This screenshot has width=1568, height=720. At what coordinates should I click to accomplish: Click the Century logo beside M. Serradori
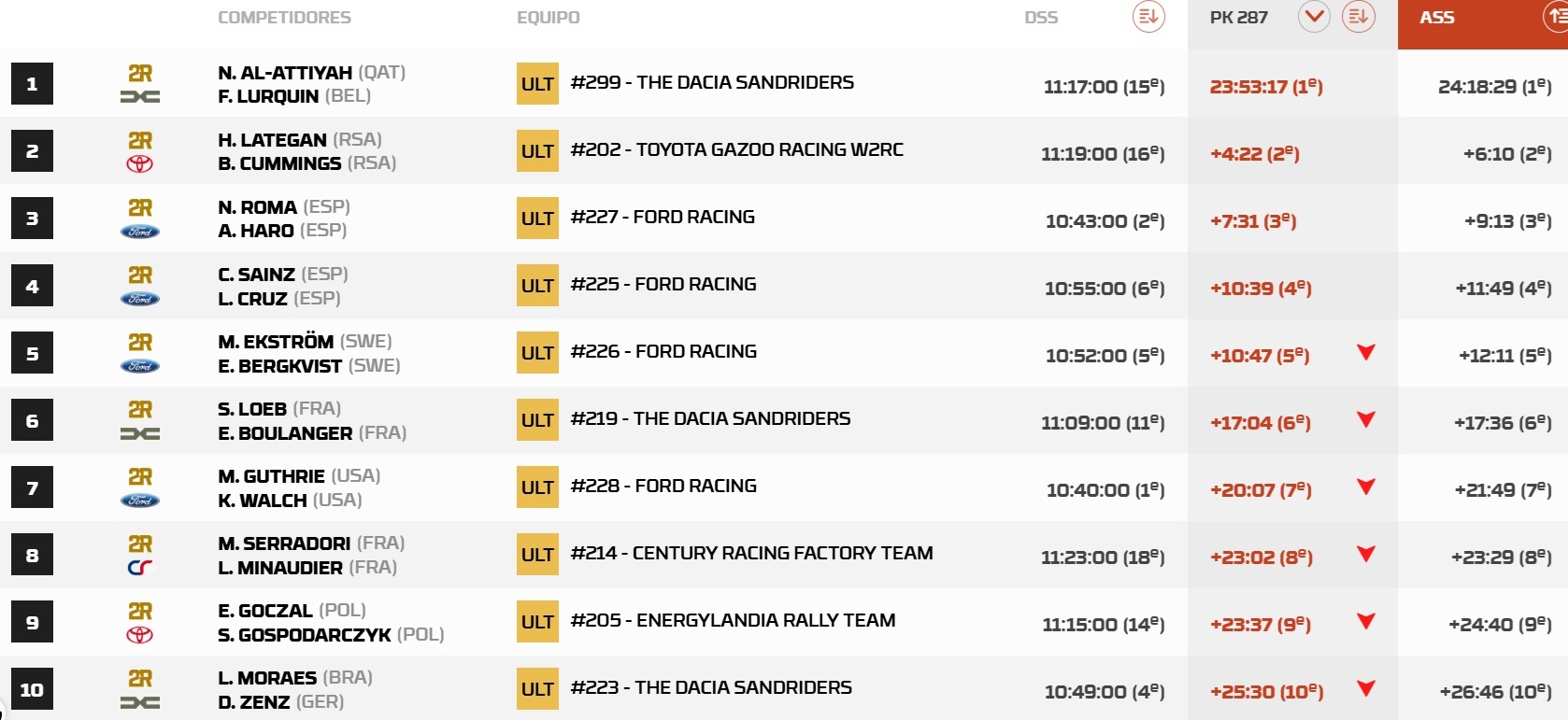point(140,568)
